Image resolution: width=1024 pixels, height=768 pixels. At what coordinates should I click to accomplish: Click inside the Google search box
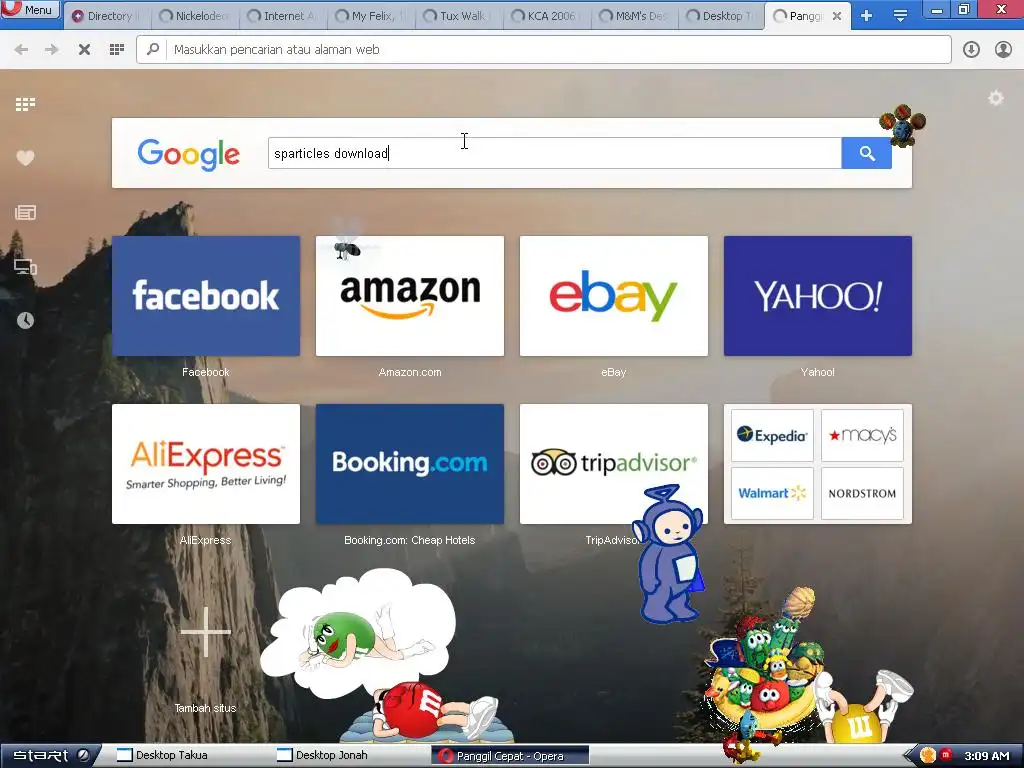[554, 153]
